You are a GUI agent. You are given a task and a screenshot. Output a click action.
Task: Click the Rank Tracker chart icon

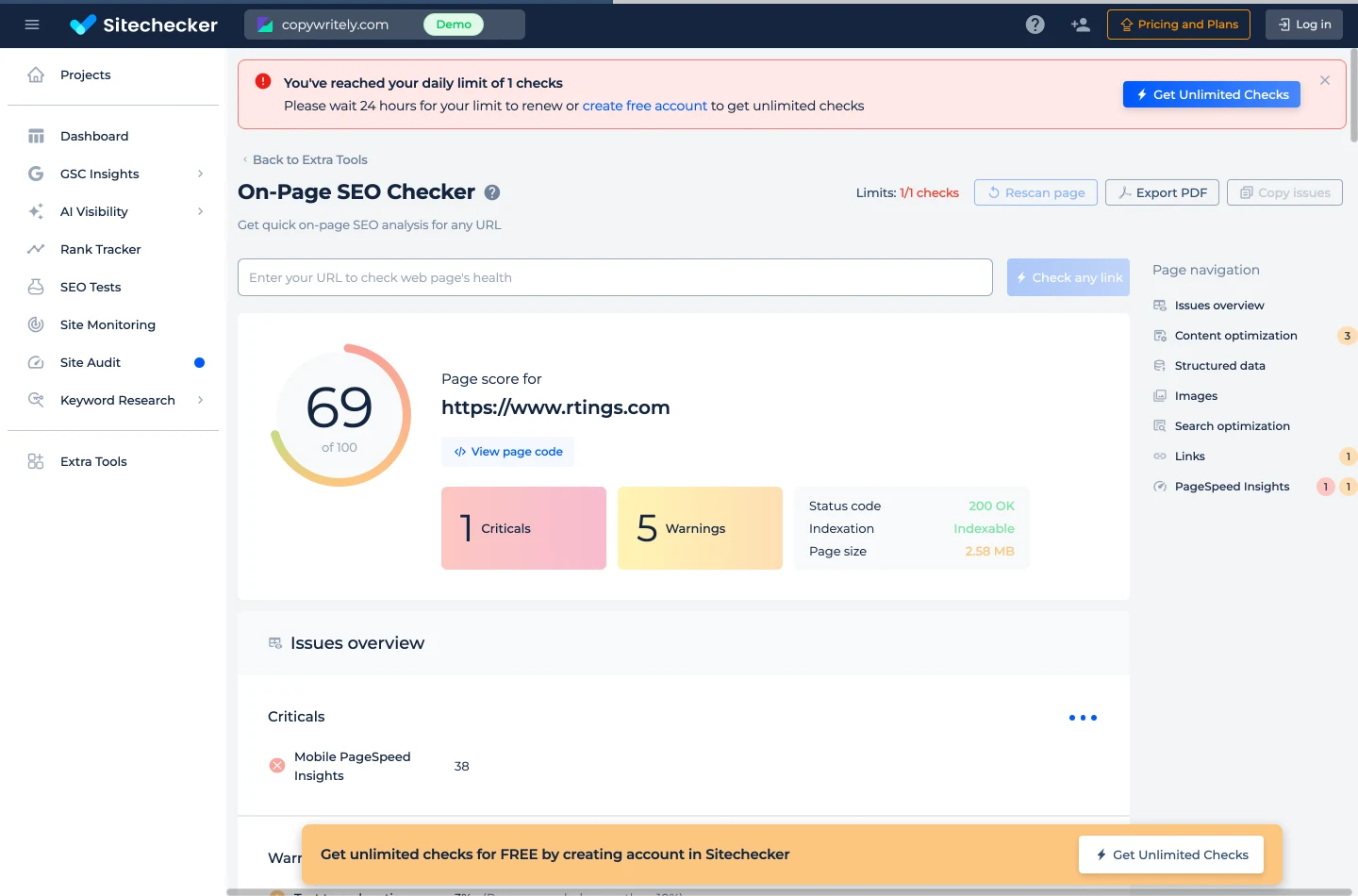pos(36,249)
